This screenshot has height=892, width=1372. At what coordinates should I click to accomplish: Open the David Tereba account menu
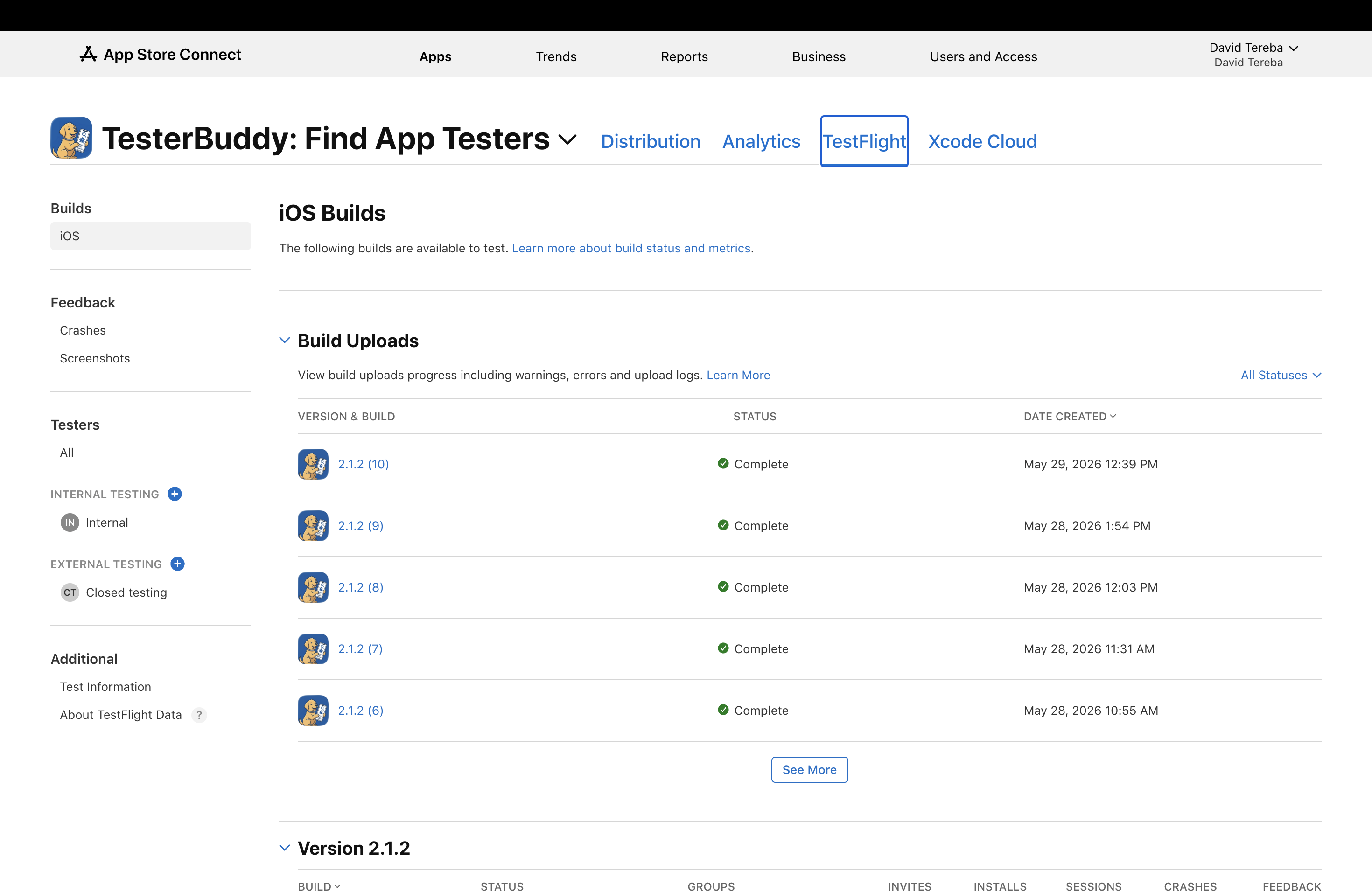point(1253,54)
